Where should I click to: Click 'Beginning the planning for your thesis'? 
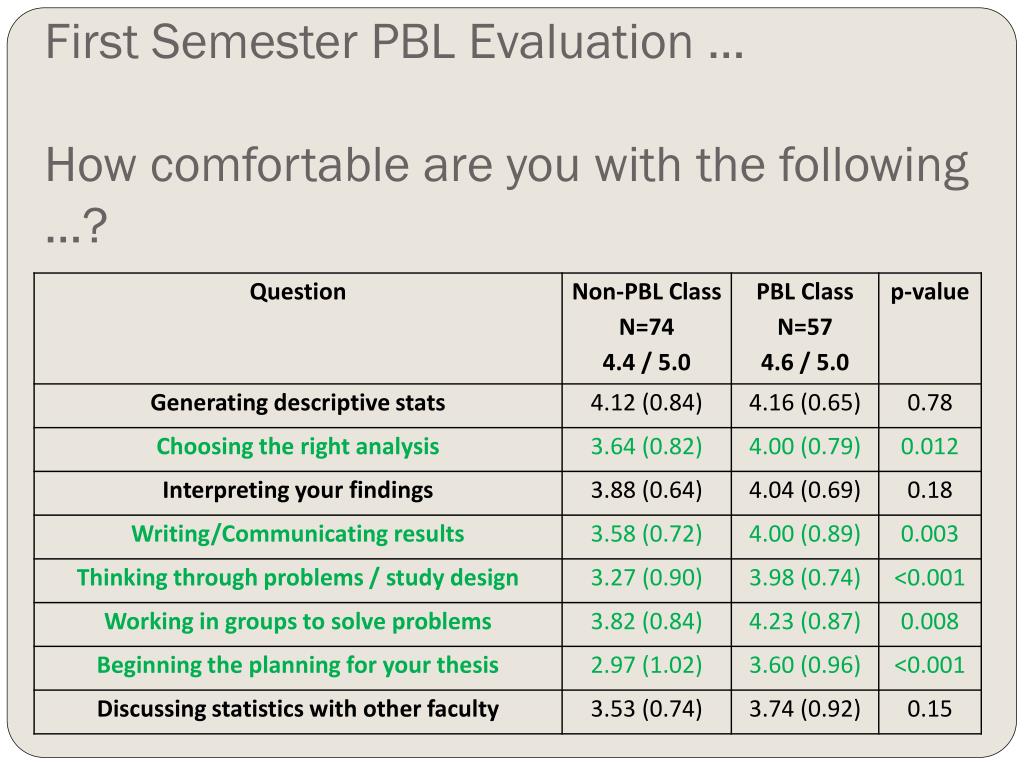click(x=298, y=665)
